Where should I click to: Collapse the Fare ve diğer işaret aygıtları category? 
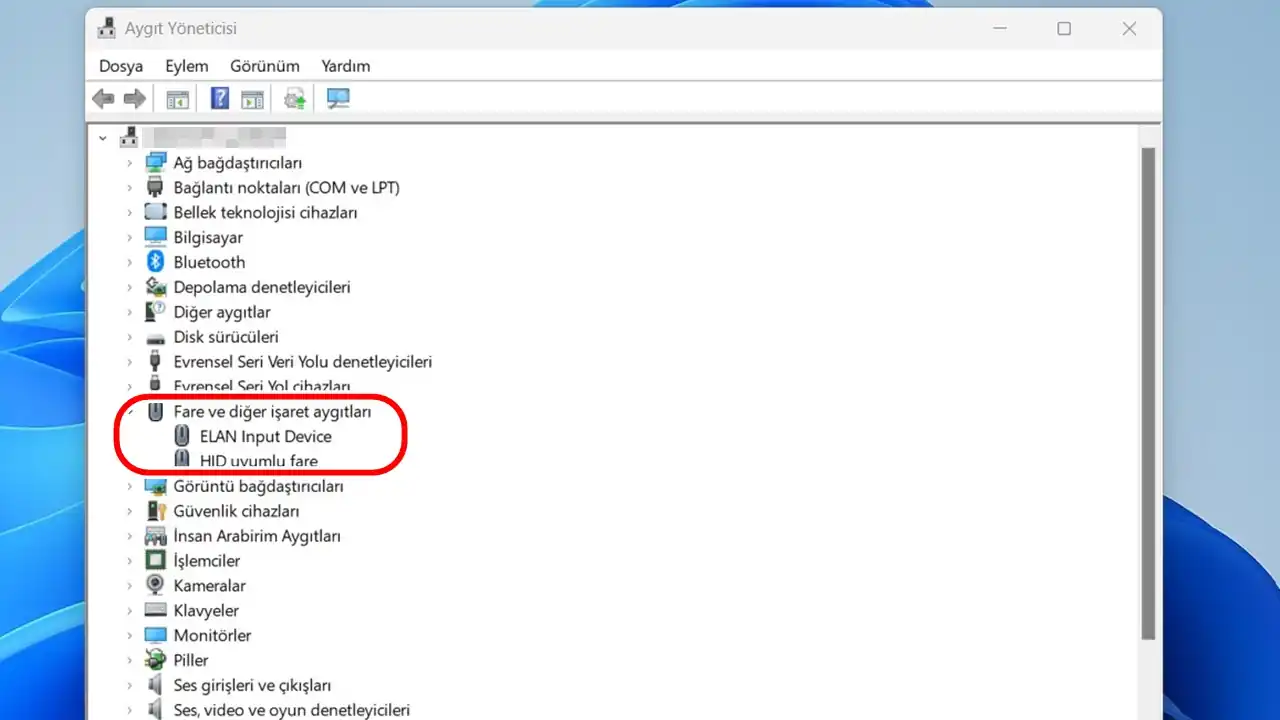click(132, 411)
